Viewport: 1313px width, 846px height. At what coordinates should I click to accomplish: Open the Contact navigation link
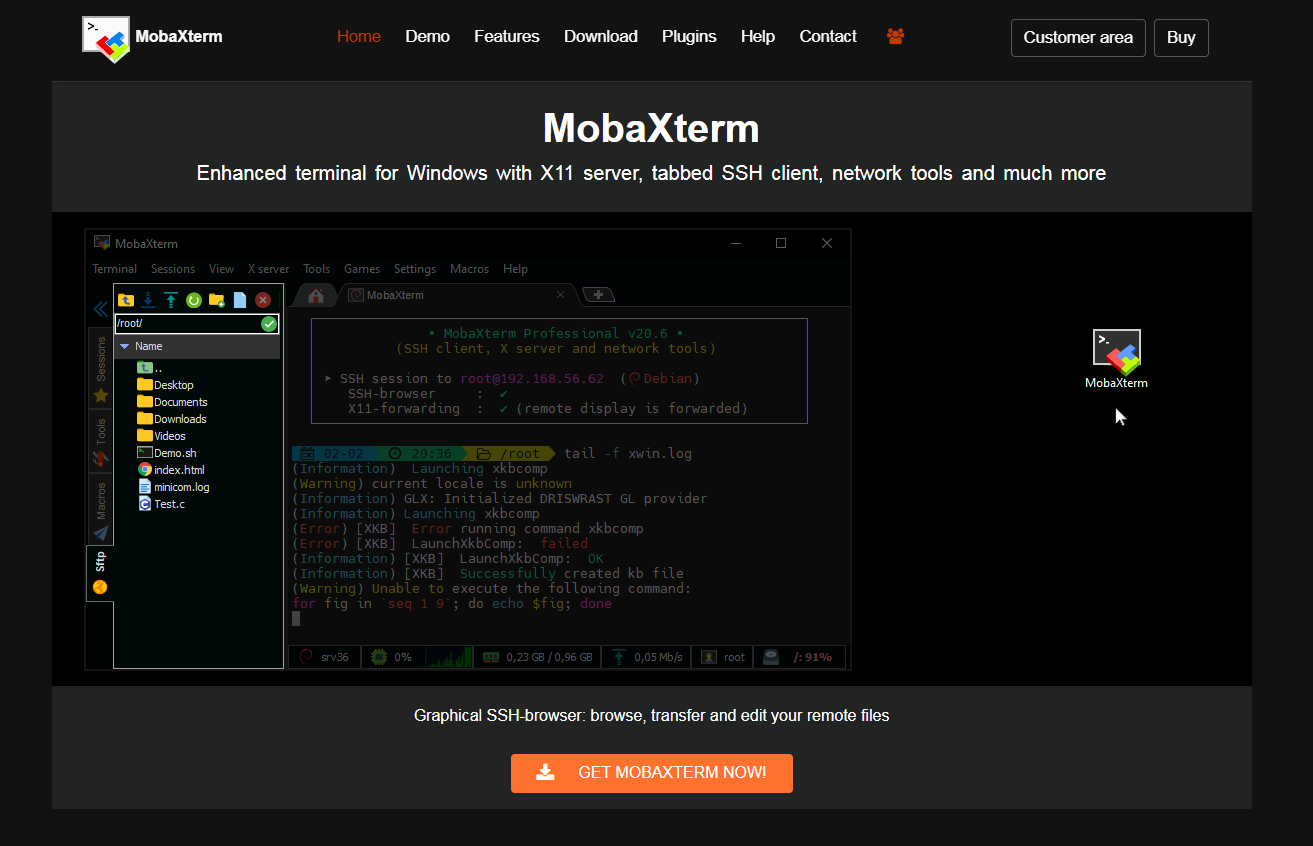coord(828,36)
